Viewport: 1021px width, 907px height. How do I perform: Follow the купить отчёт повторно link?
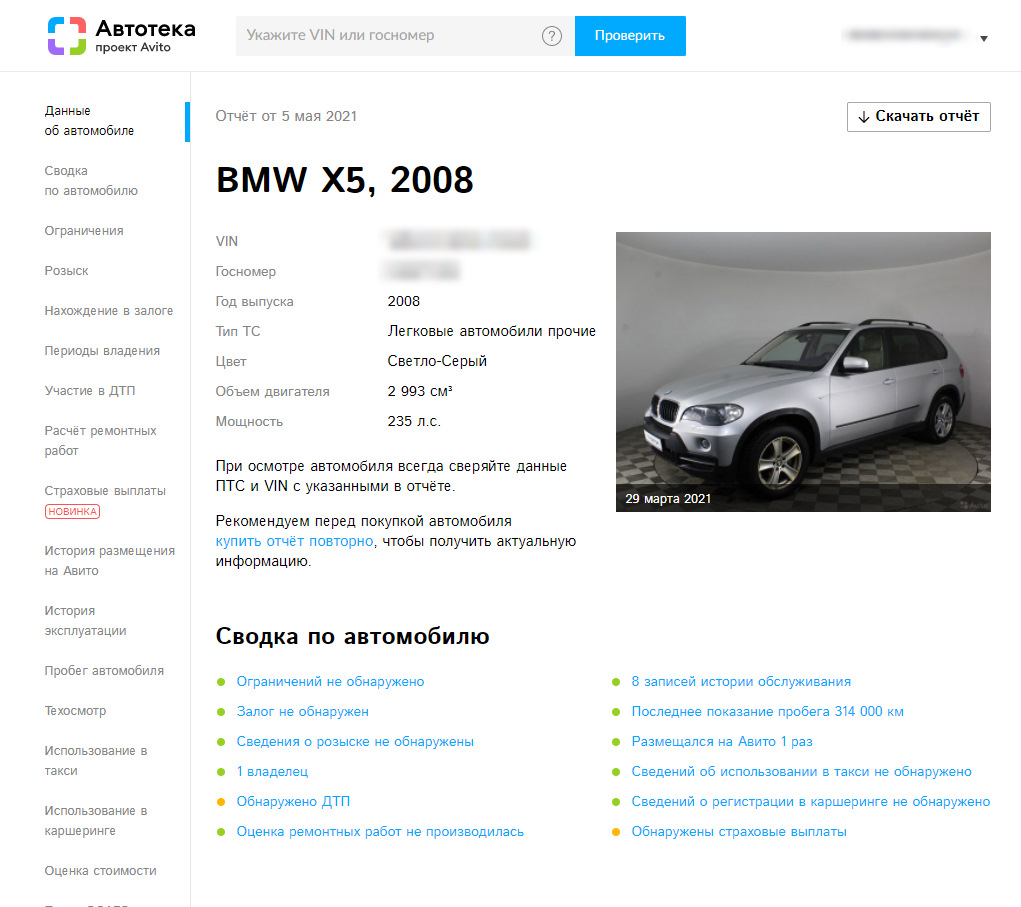point(294,541)
